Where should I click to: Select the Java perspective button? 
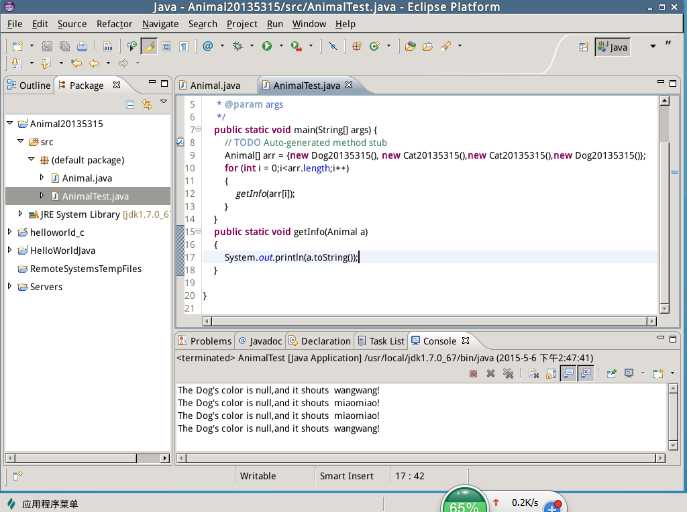click(613, 47)
